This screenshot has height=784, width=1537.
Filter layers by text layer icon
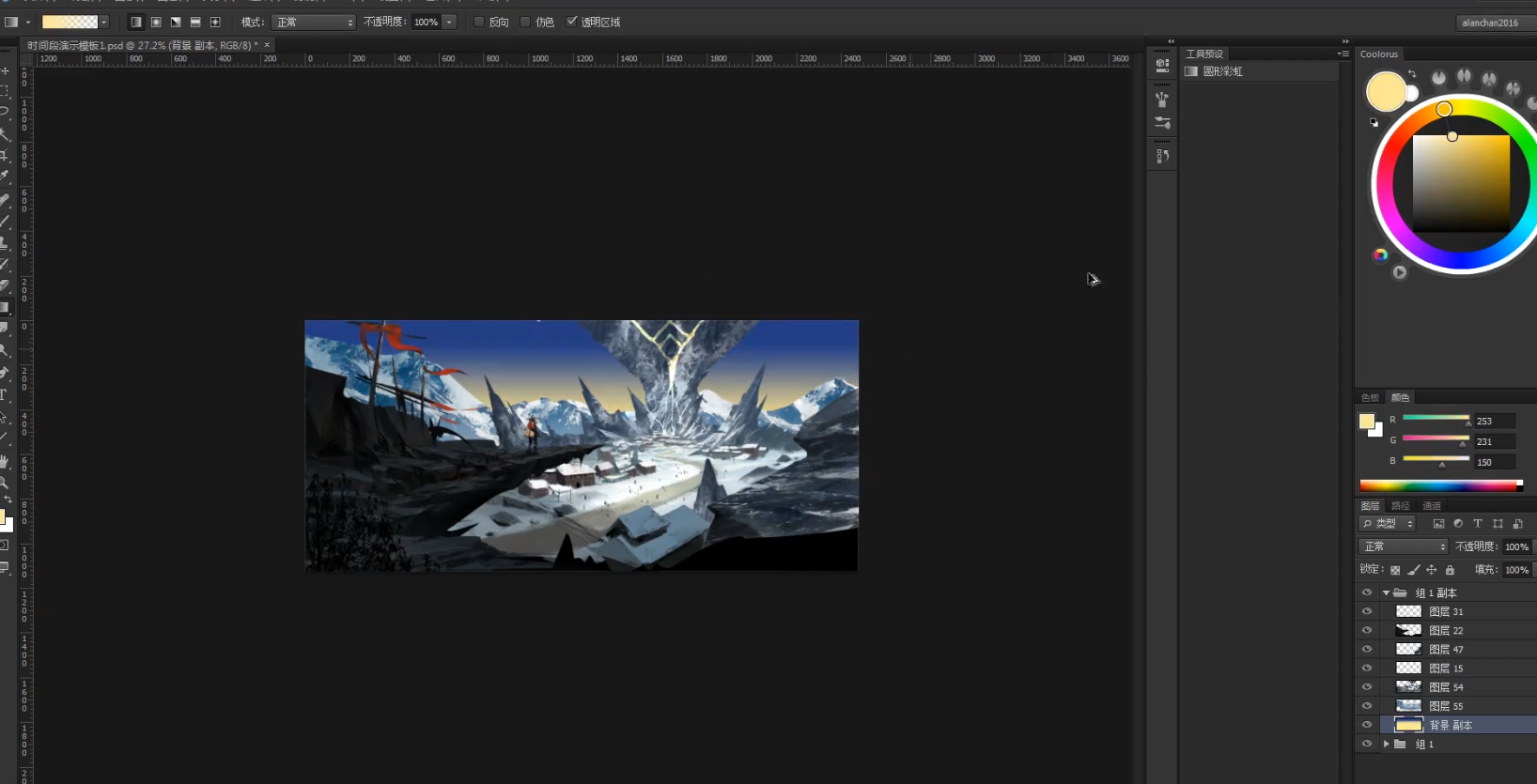tap(1478, 524)
